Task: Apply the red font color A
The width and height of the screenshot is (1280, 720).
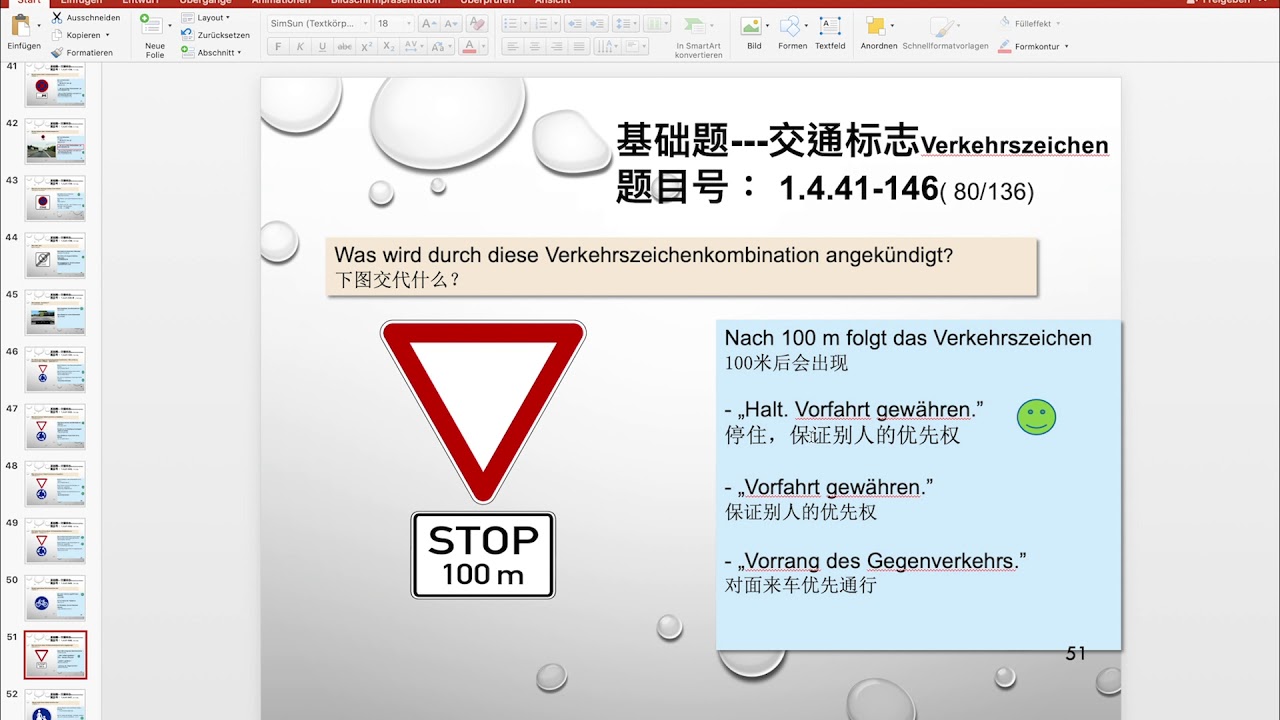Action: point(469,47)
